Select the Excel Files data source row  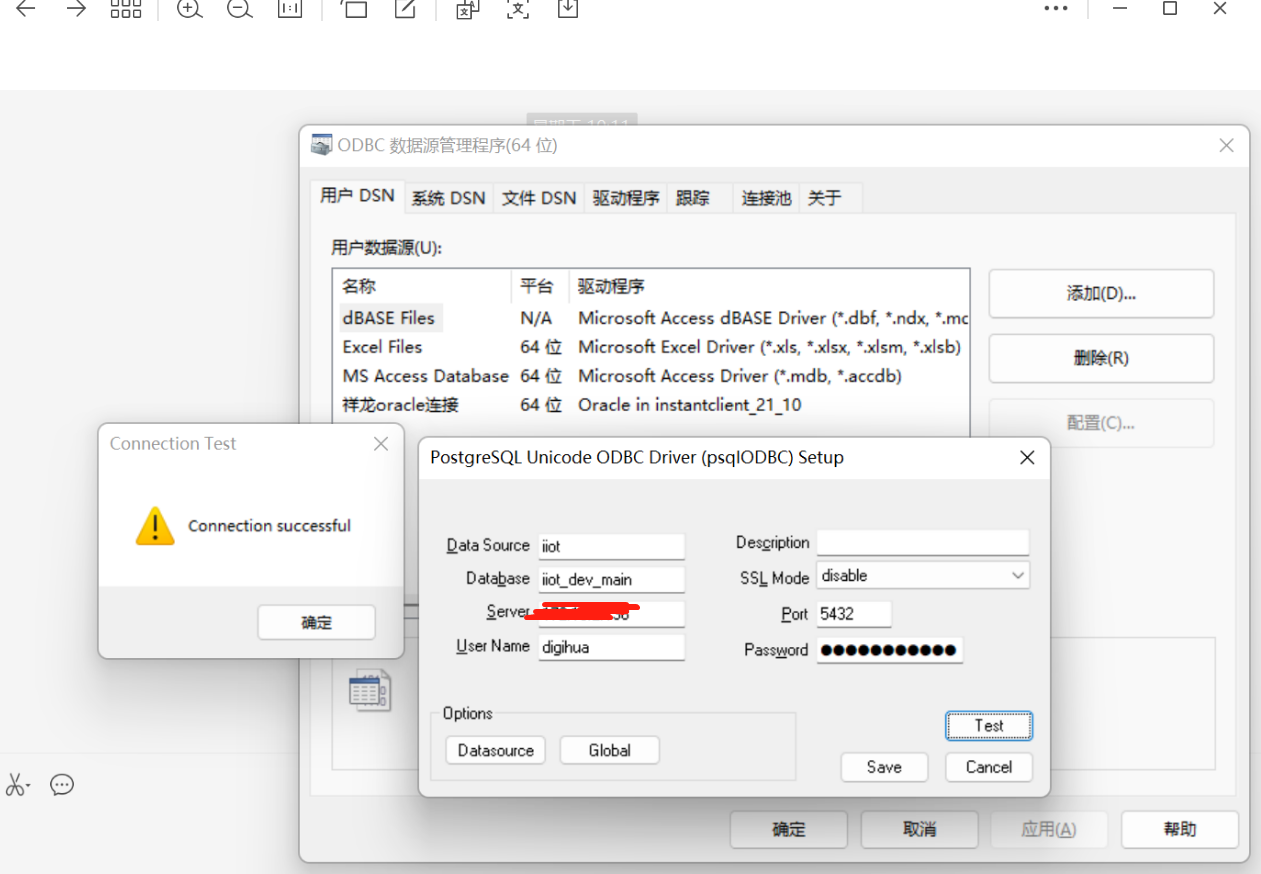[x=383, y=347]
